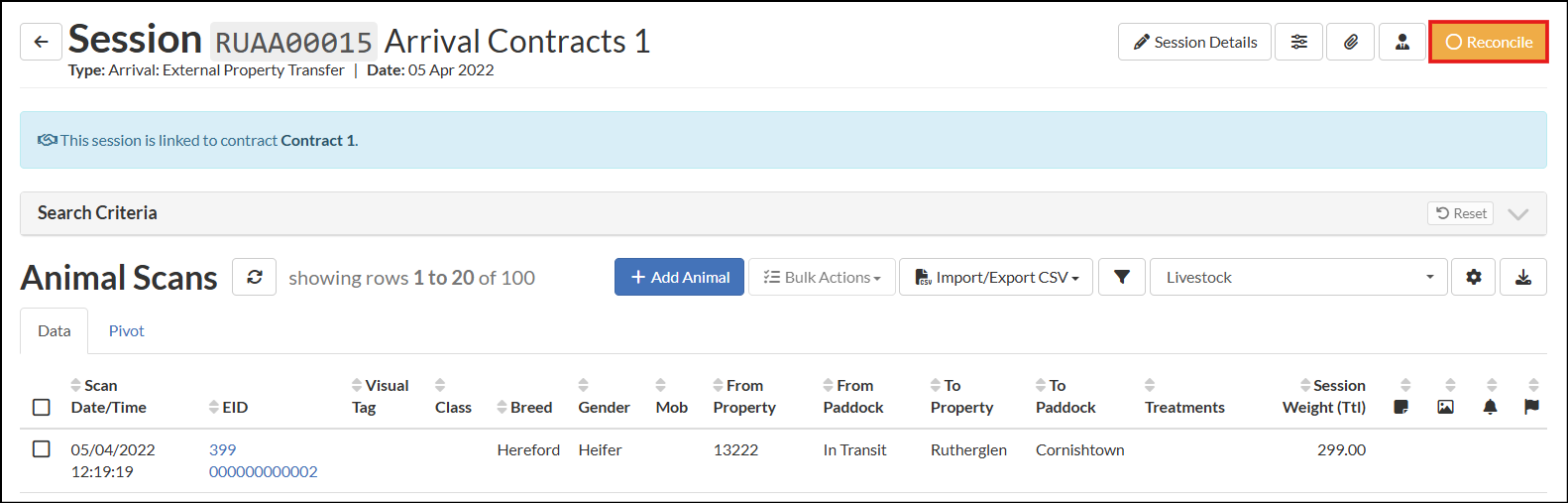This screenshot has height=503, width=1568.
Task: Click the download icon button
Action: 1523,277
